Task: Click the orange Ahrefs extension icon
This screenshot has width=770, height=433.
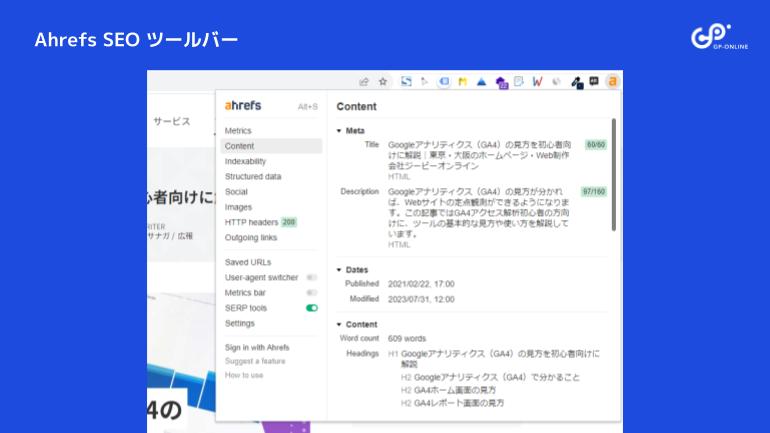Action: pos(612,81)
